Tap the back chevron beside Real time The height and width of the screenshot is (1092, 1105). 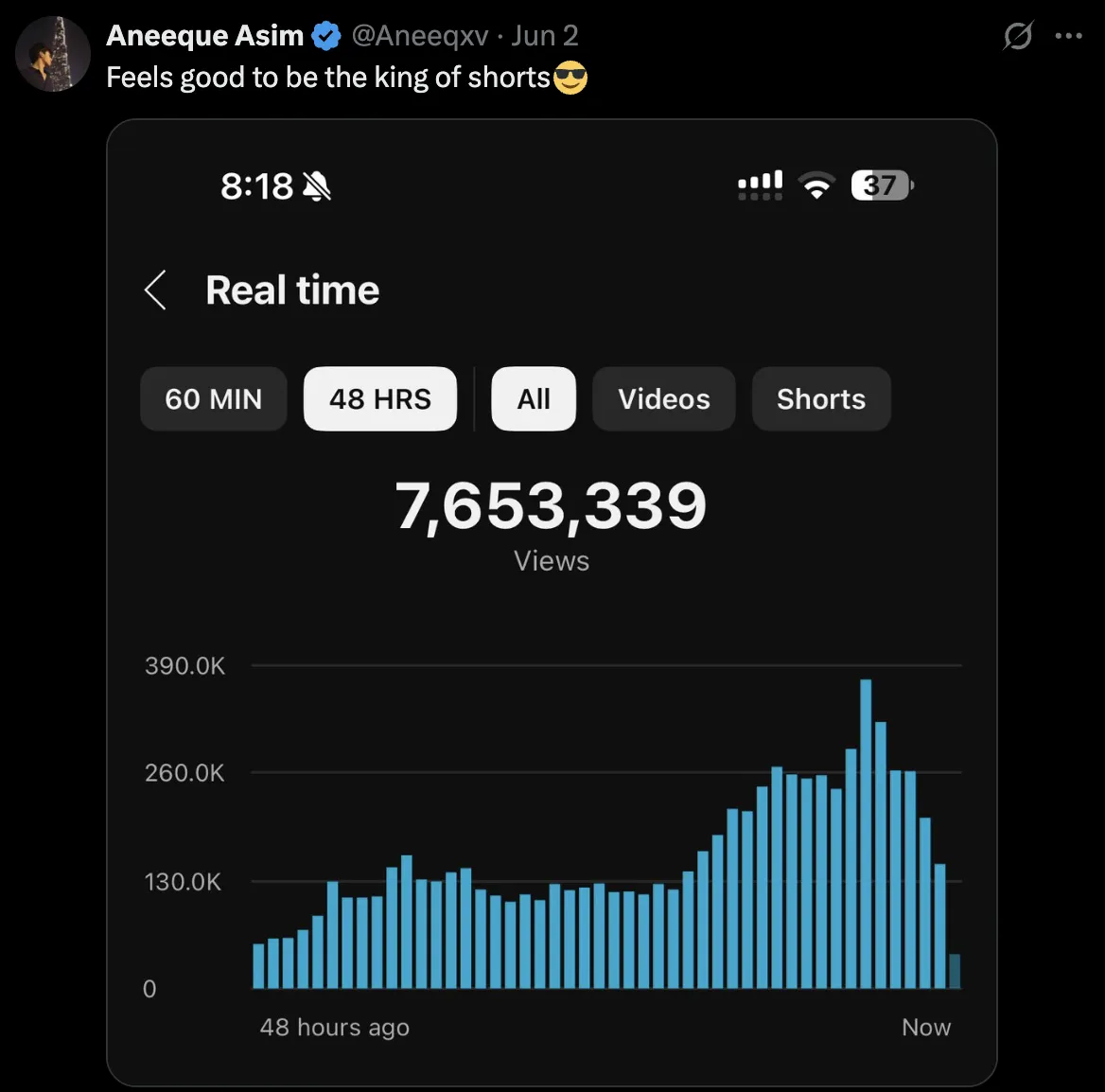156,290
